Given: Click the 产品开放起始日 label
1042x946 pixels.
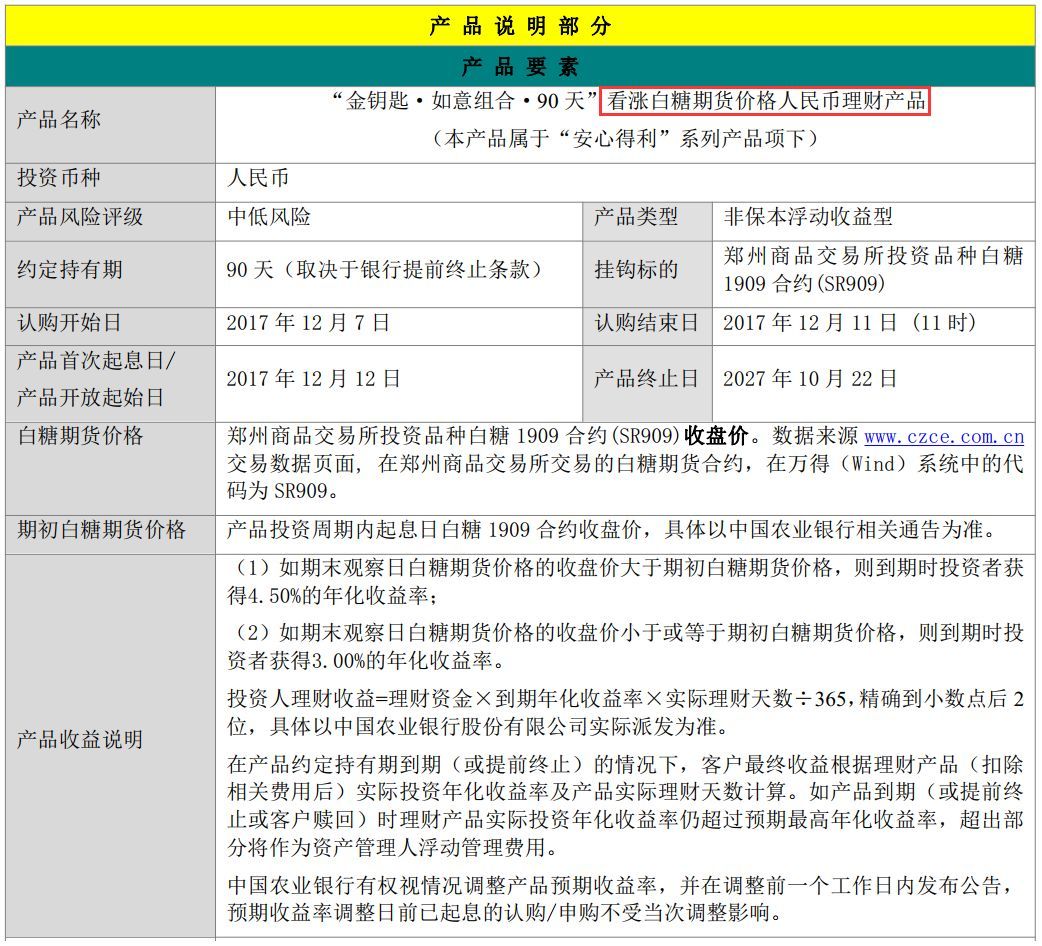Looking at the screenshot, I should 90,397.
